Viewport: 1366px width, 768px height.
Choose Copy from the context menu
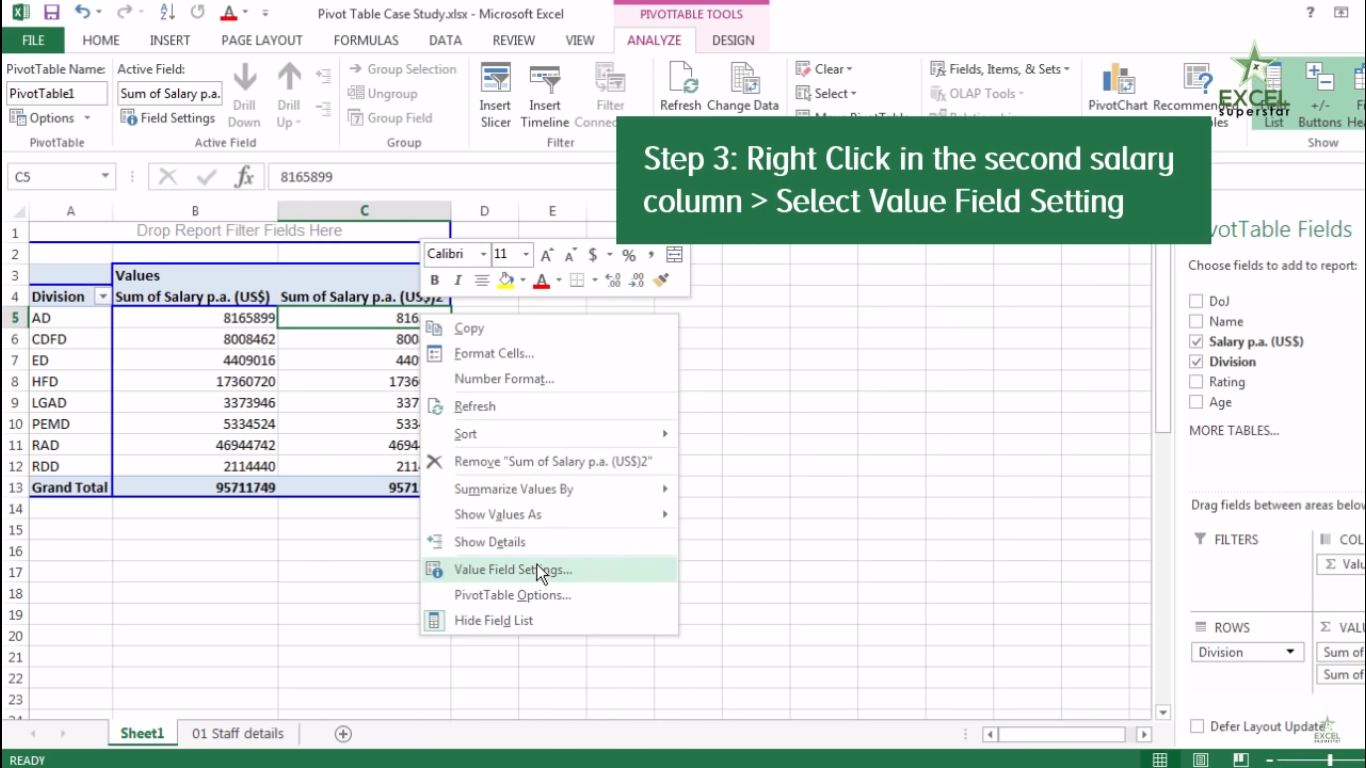coord(549,328)
